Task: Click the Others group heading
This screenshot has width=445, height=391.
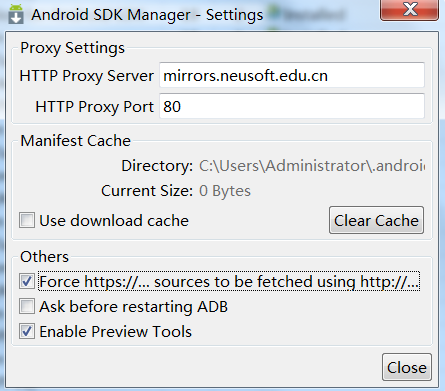Action: pyautogui.click(x=44, y=257)
